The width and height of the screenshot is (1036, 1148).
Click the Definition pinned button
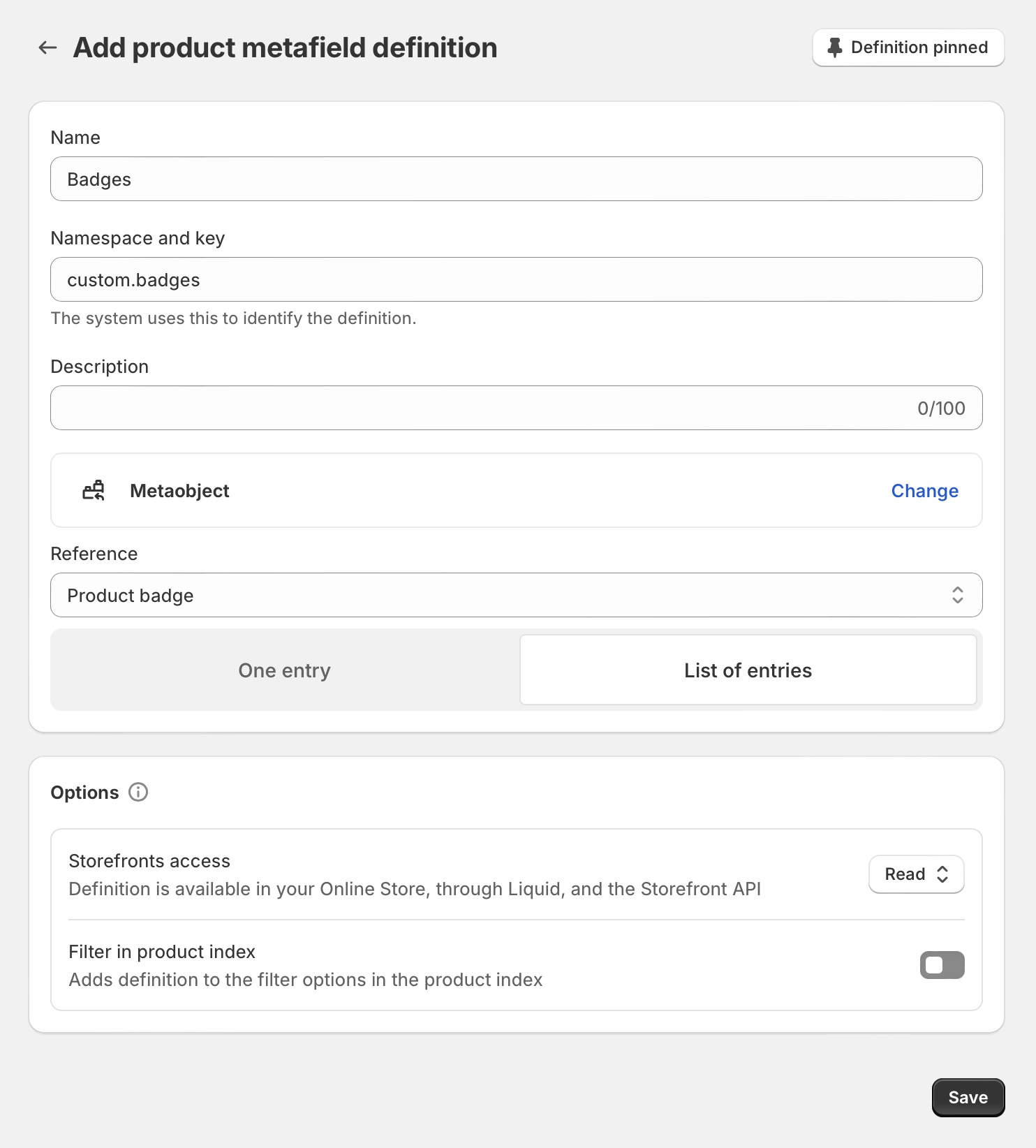pos(908,47)
